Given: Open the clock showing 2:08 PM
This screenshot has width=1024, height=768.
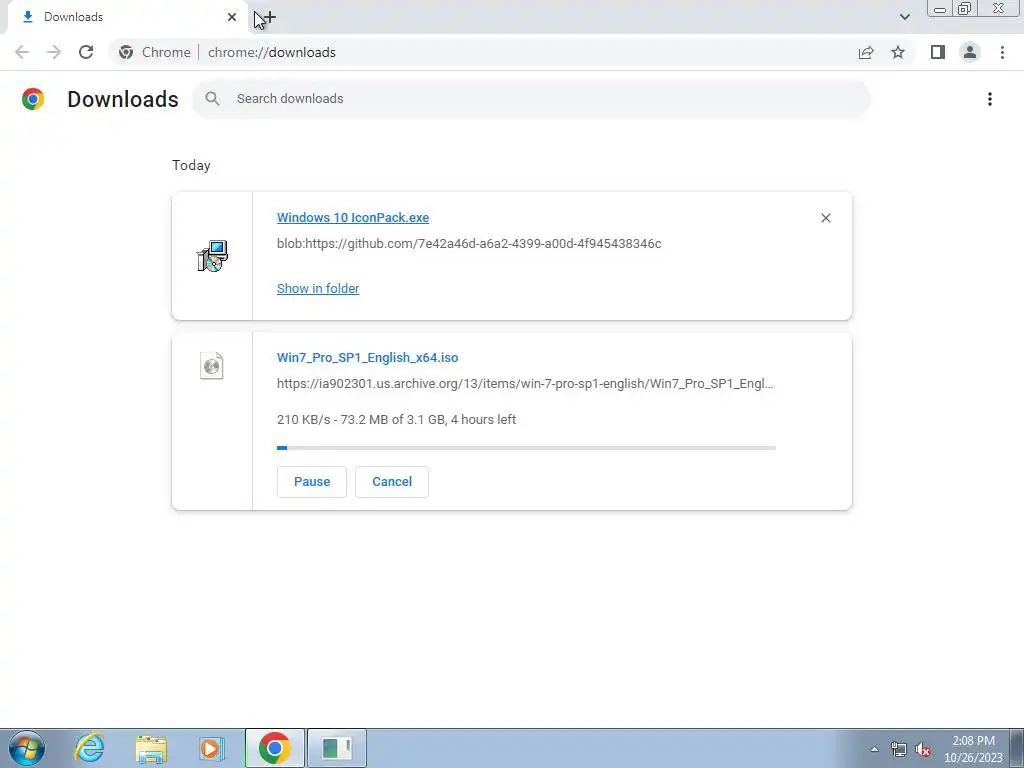Looking at the screenshot, I should point(973,749).
